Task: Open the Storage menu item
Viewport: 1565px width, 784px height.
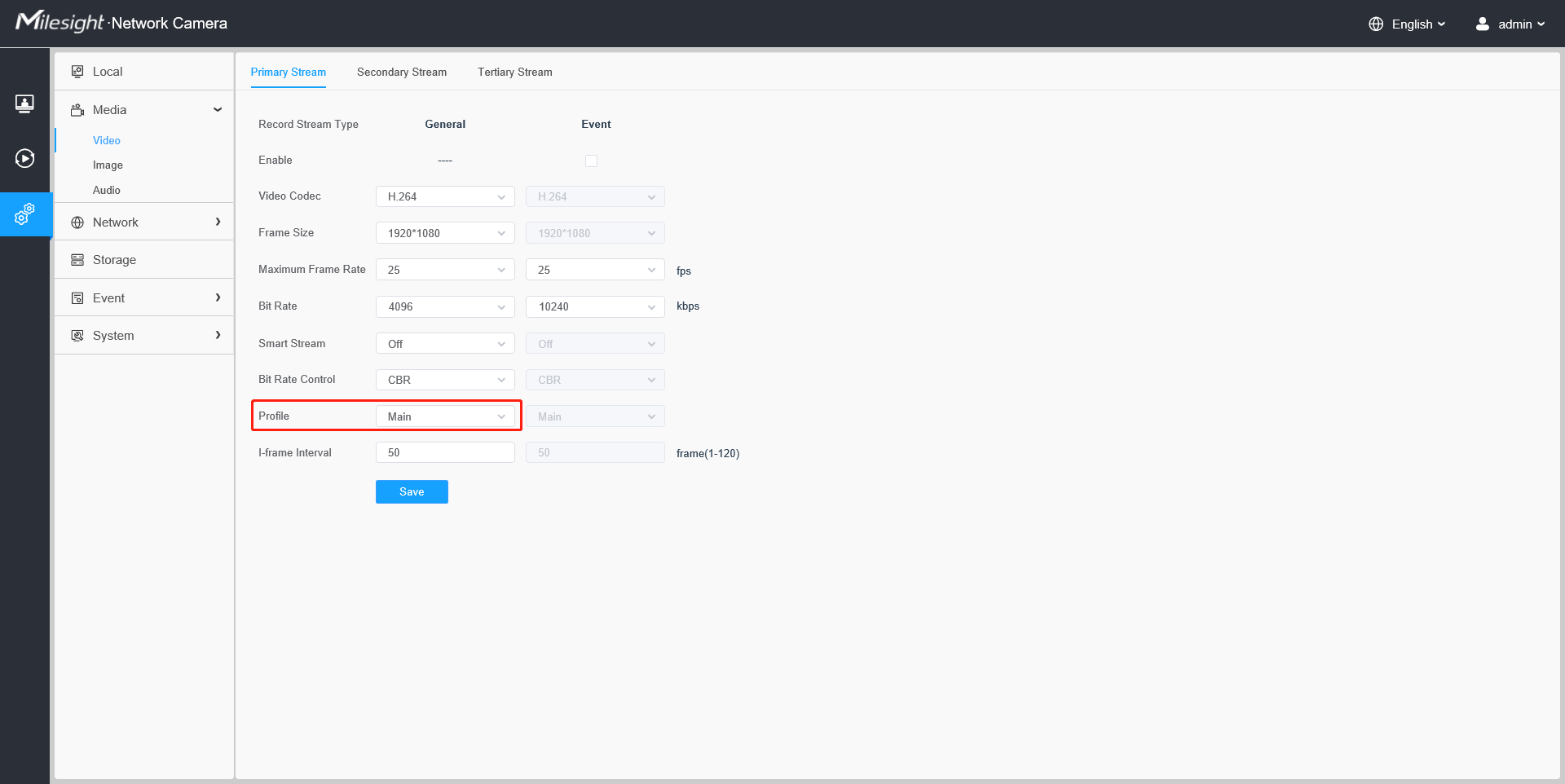Action: 144,260
